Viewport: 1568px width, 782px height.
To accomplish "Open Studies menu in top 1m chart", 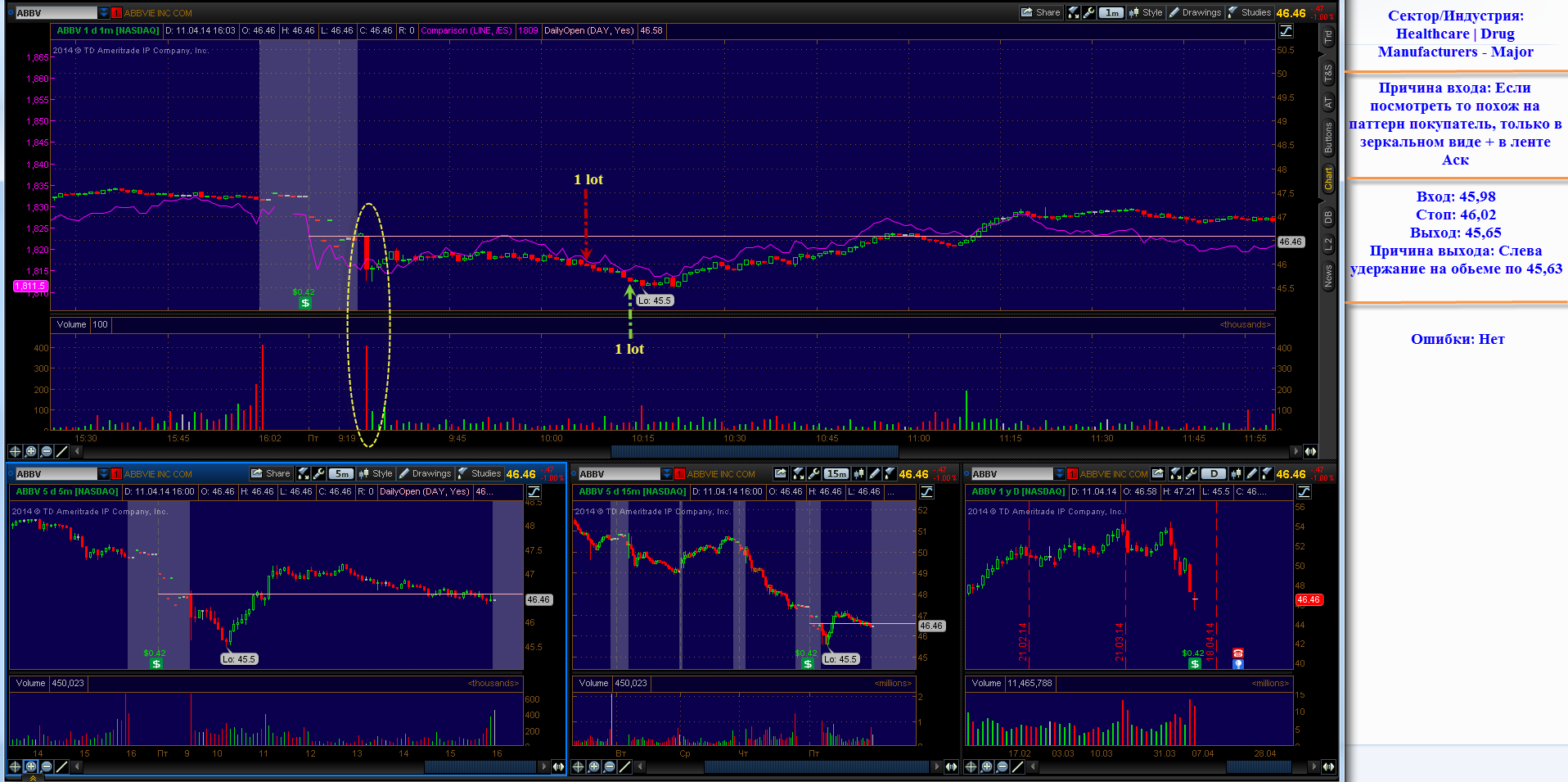I will [x=1250, y=12].
